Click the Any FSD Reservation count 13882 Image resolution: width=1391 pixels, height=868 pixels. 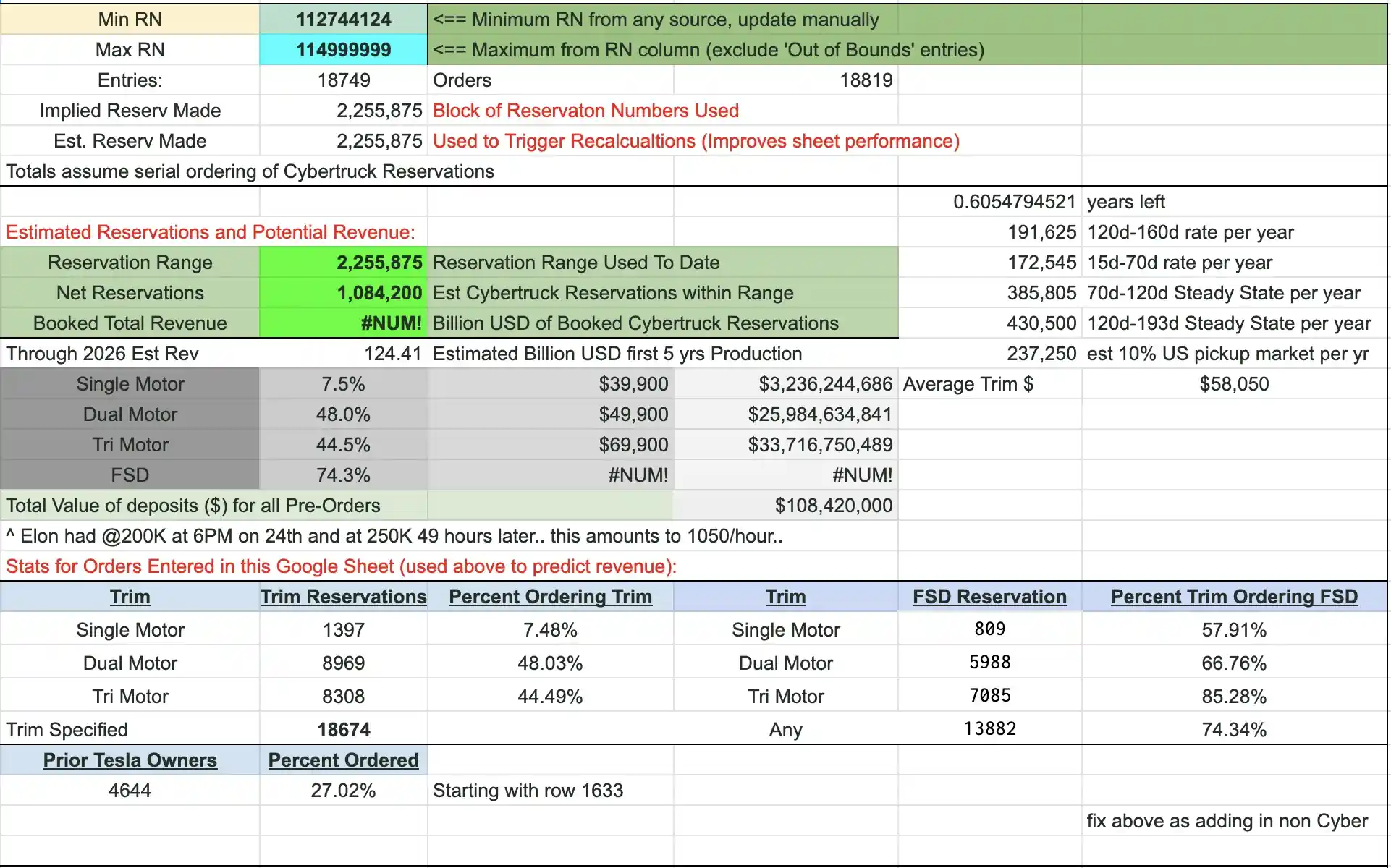pos(989,729)
